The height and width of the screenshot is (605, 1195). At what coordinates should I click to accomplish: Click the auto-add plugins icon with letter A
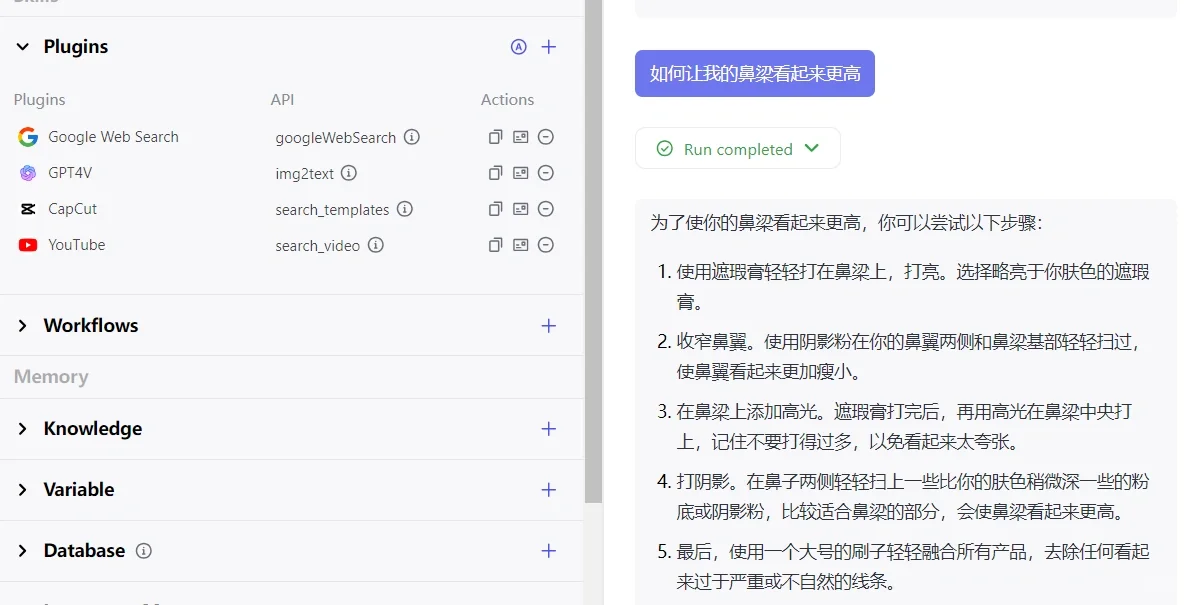[518, 47]
